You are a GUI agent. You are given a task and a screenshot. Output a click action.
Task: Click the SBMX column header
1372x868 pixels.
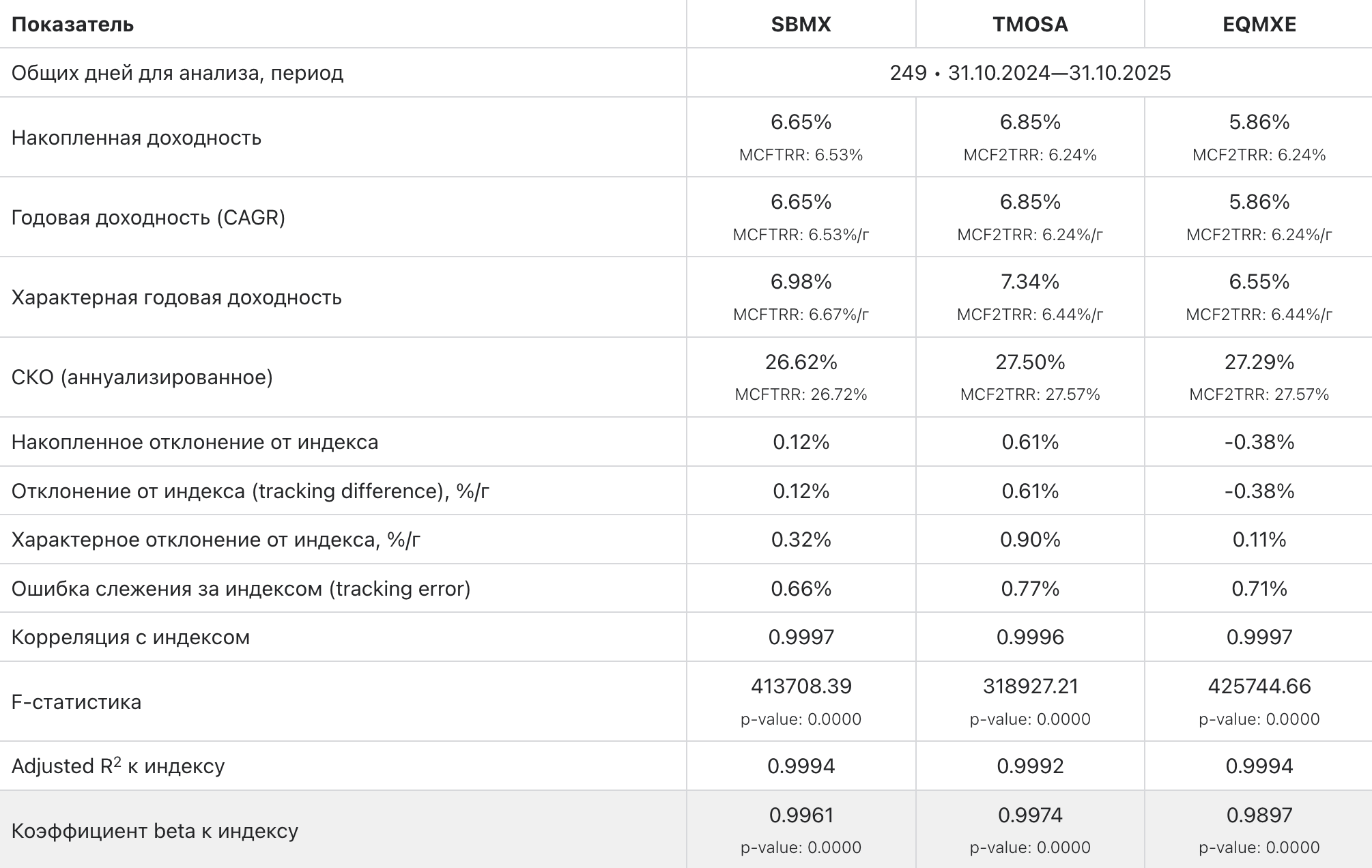pos(801,25)
